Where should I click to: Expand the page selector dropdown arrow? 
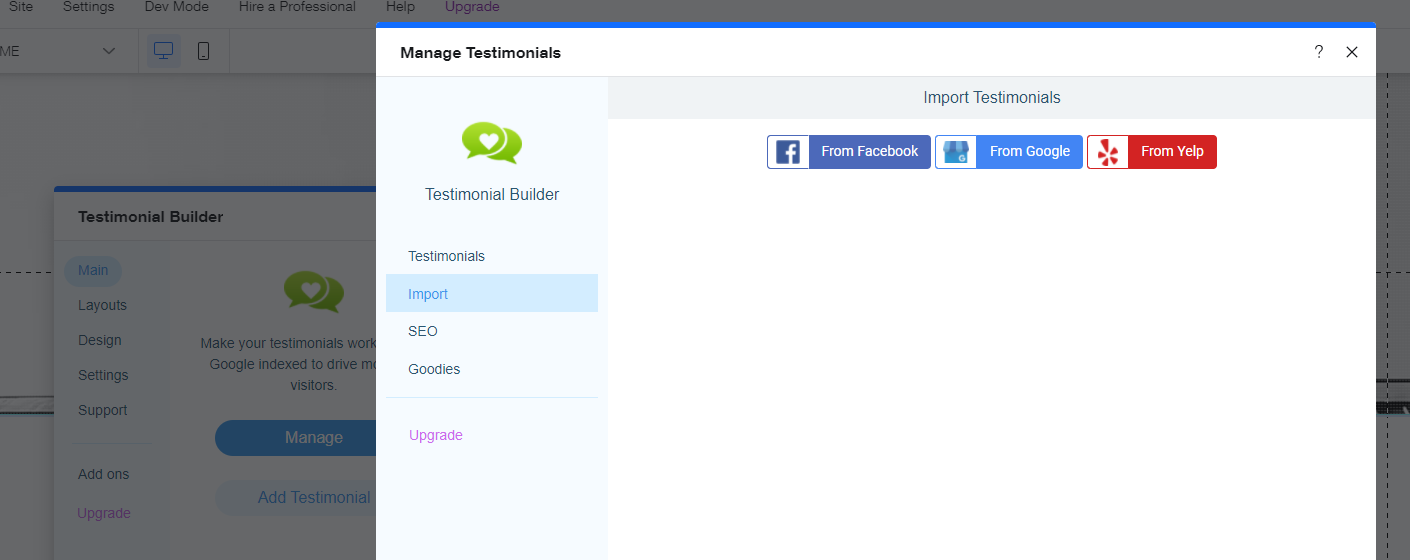tap(109, 51)
